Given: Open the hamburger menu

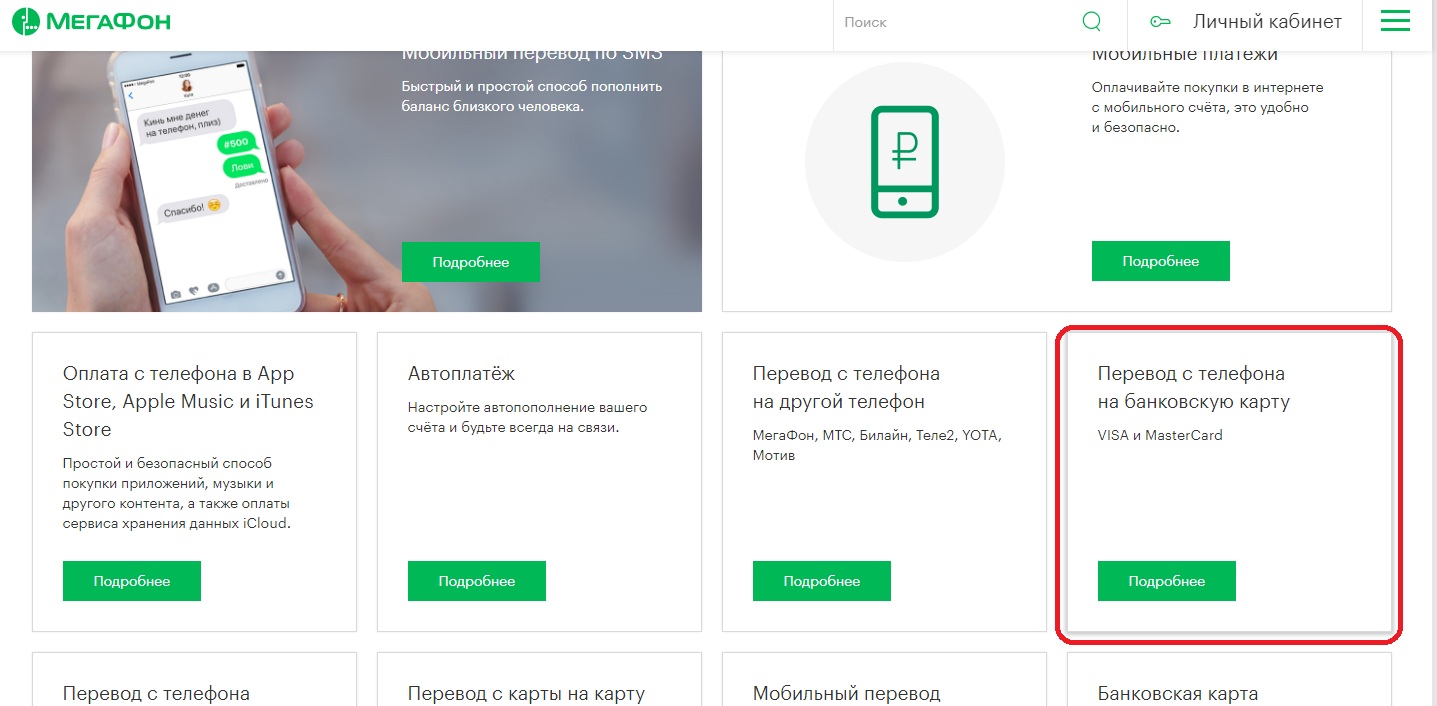Looking at the screenshot, I should point(1394,21).
